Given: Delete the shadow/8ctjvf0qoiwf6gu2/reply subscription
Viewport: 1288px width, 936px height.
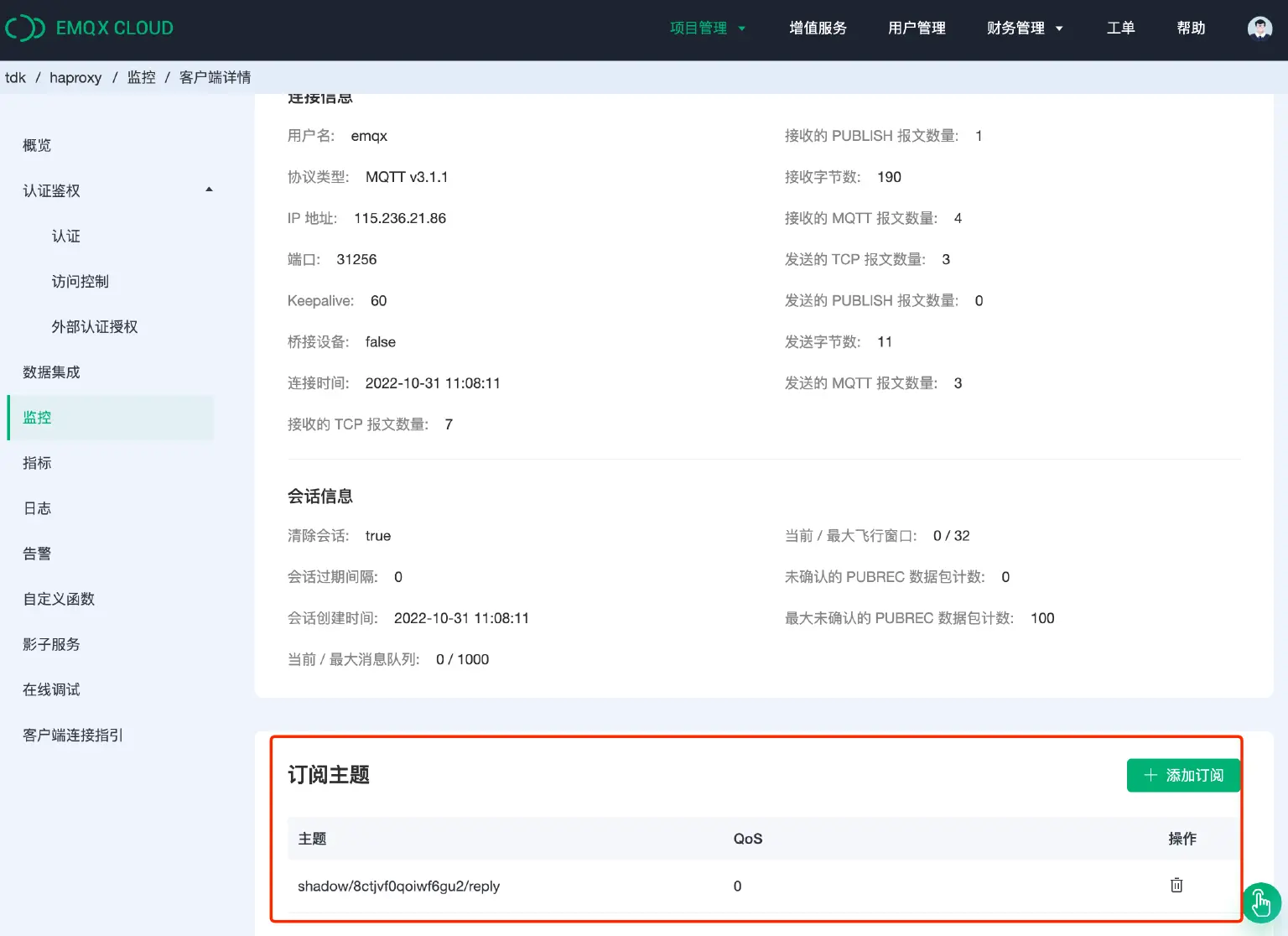Looking at the screenshot, I should pos(1176,885).
